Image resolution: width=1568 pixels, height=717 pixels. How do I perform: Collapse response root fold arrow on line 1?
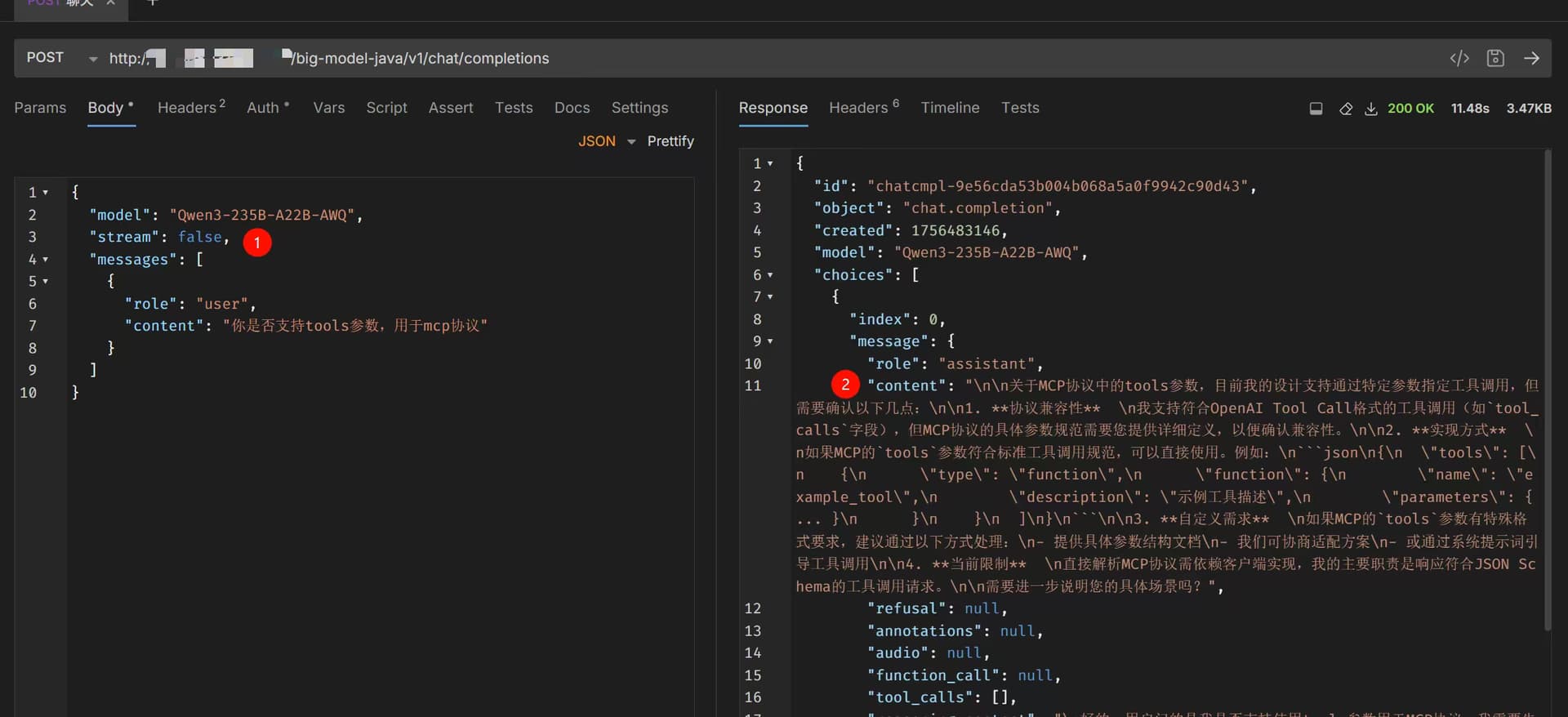770,164
